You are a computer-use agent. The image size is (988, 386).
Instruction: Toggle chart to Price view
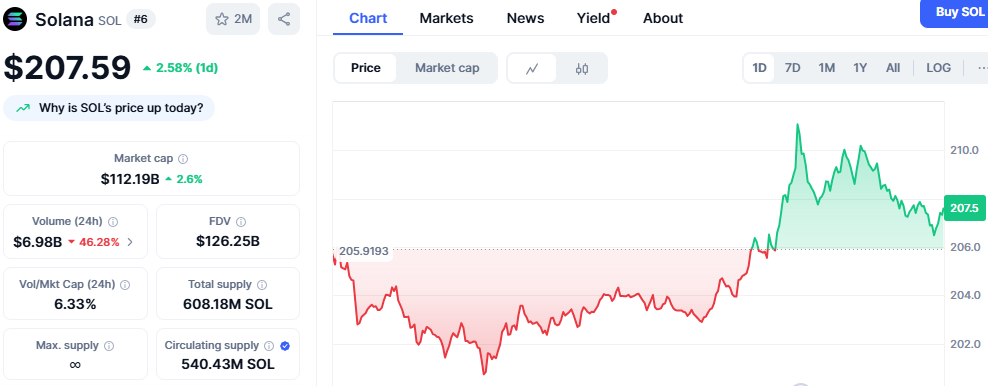tap(365, 68)
